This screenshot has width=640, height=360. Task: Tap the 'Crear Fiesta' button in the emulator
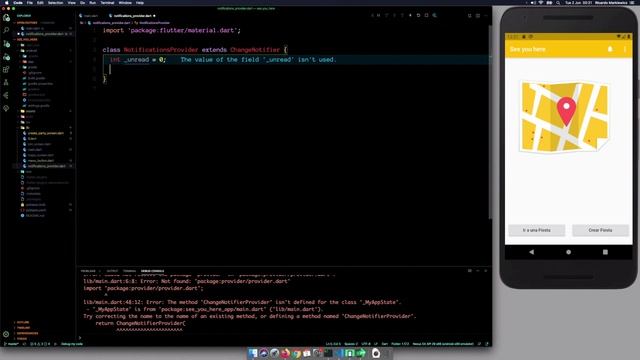[600, 230]
